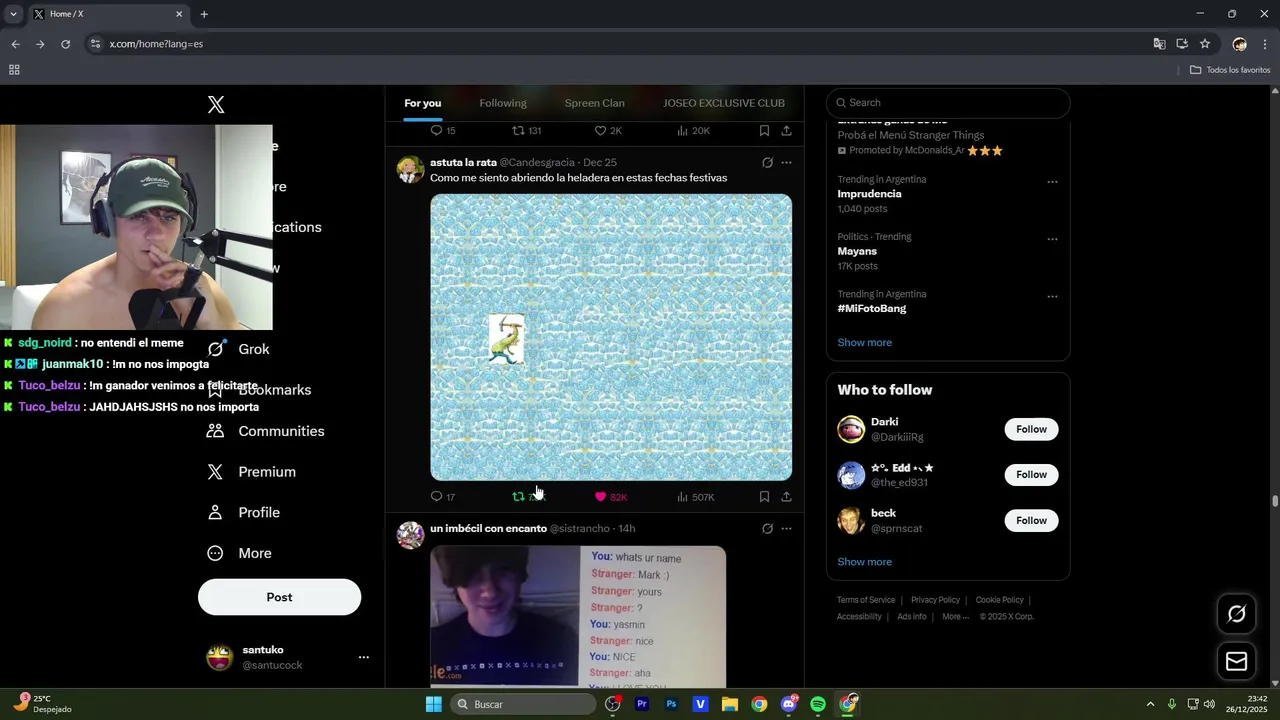Bookmark the top post with 2K likes

(764, 131)
